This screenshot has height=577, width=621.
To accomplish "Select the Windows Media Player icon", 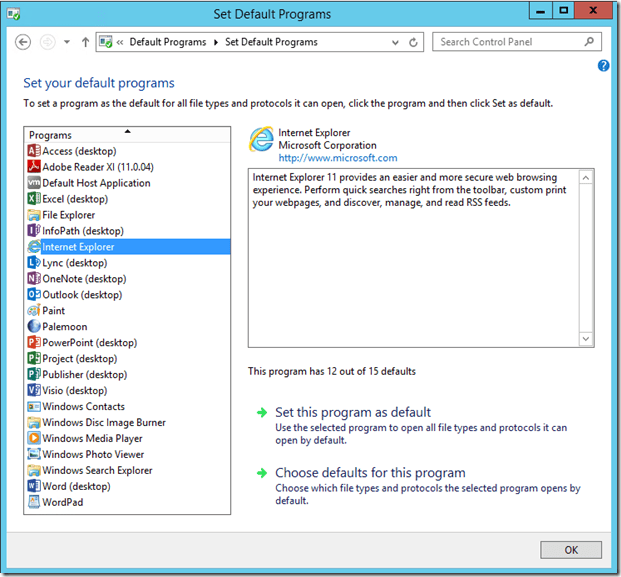I will 34,439.
